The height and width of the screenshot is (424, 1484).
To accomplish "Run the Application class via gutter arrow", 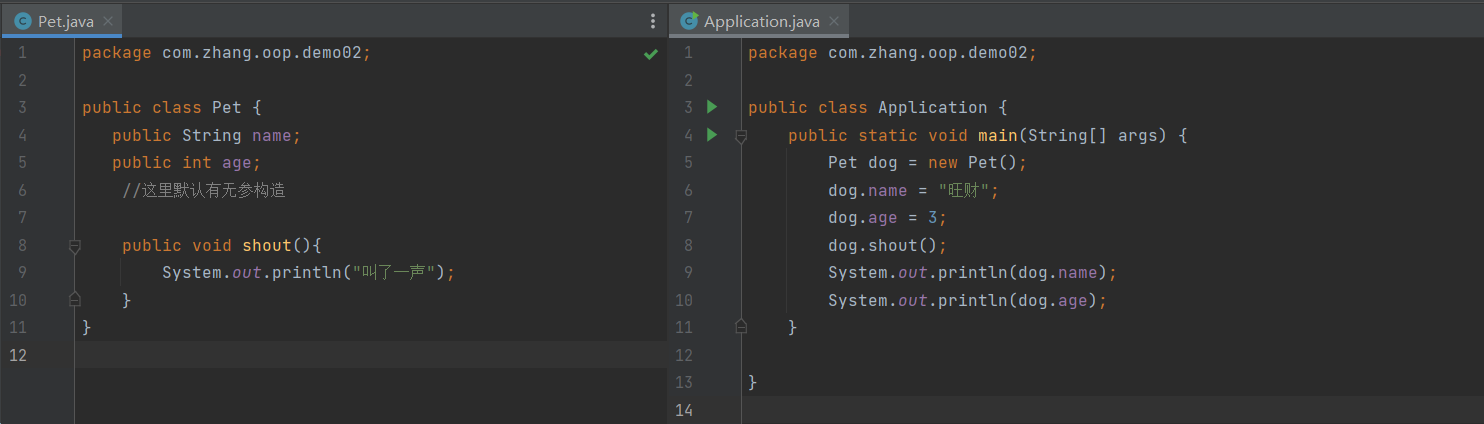I will [x=712, y=107].
